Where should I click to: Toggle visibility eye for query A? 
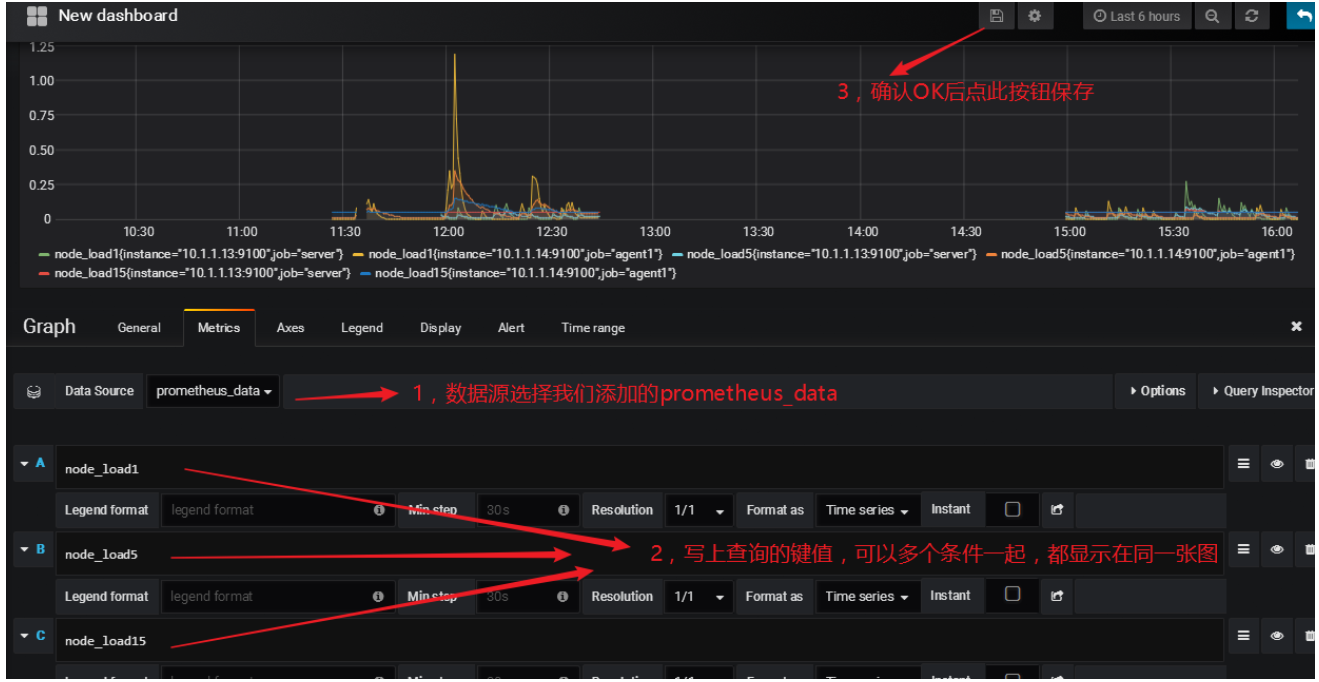(1277, 464)
